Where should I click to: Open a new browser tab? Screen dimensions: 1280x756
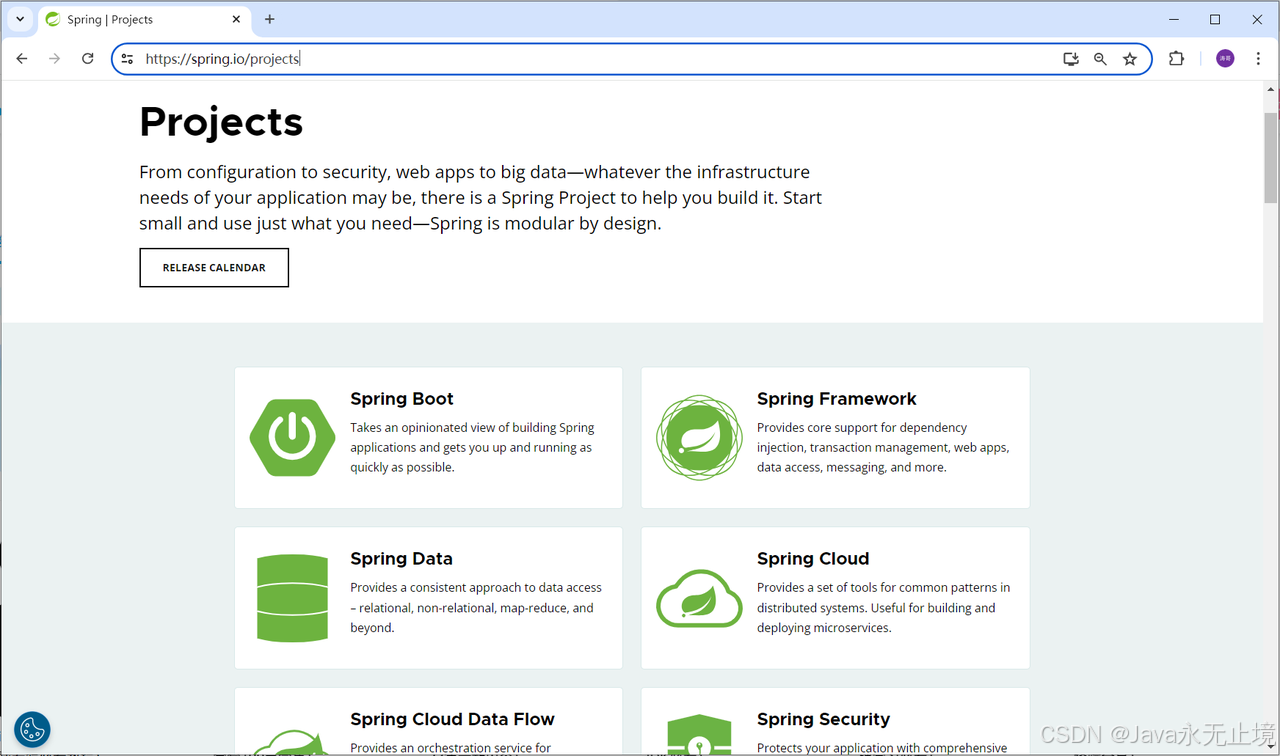click(270, 19)
